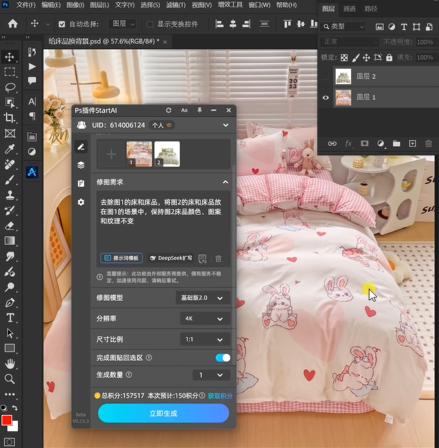
Task: Pin the StartAI plugin panel
Action: pyautogui.click(x=199, y=110)
